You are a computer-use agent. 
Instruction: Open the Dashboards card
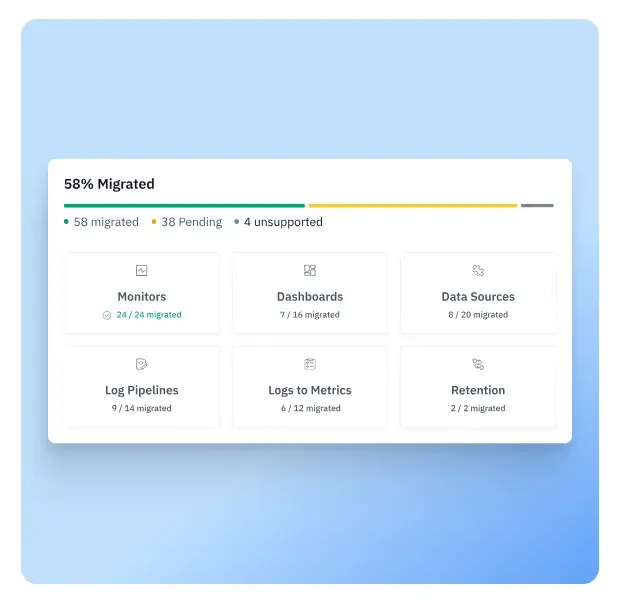pyautogui.click(x=310, y=293)
